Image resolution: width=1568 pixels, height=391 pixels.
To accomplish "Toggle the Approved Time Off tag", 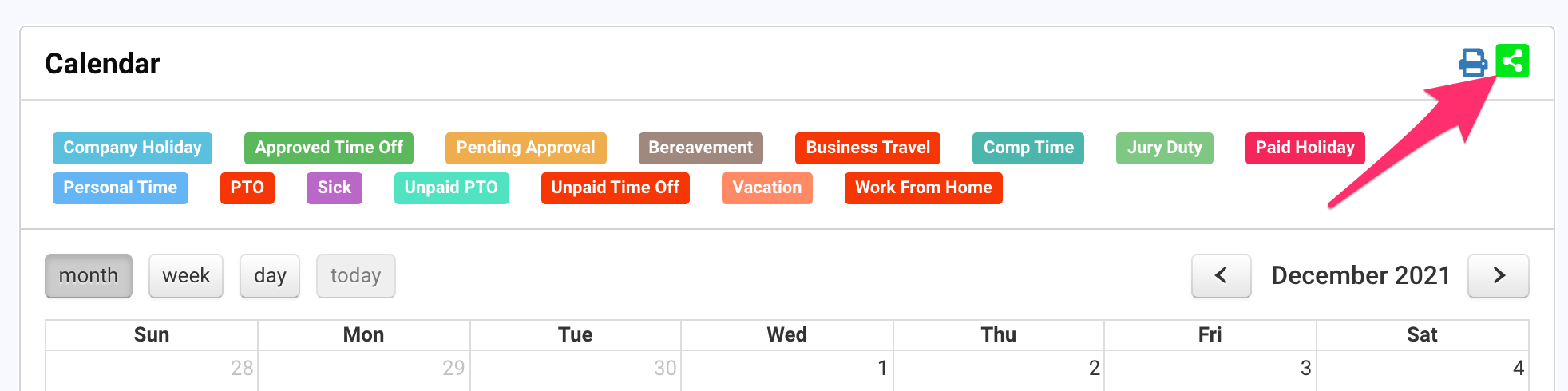I will [329, 148].
